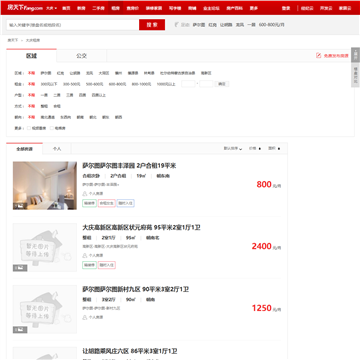
Task: Open placeholder image of the 2400元 listing
Action: tap(45, 247)
